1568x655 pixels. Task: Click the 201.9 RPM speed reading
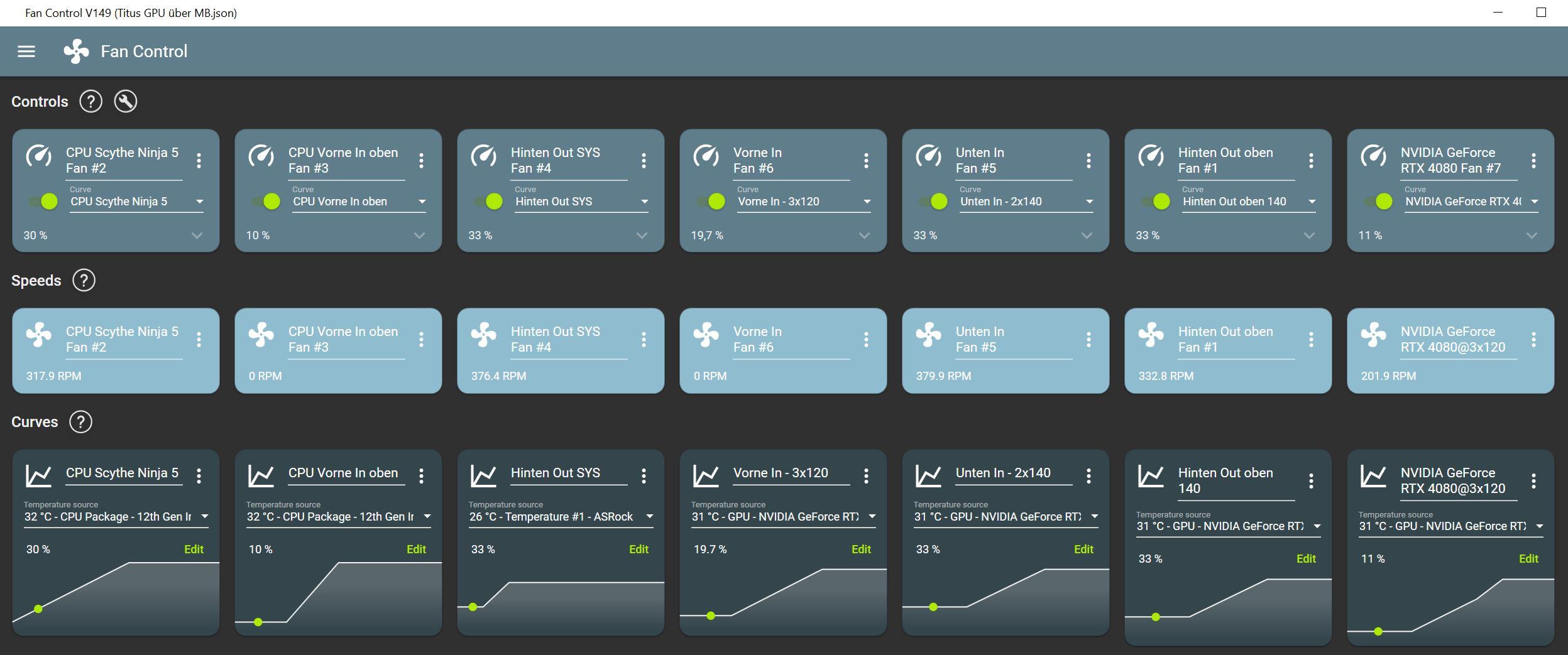point(1389,376)
